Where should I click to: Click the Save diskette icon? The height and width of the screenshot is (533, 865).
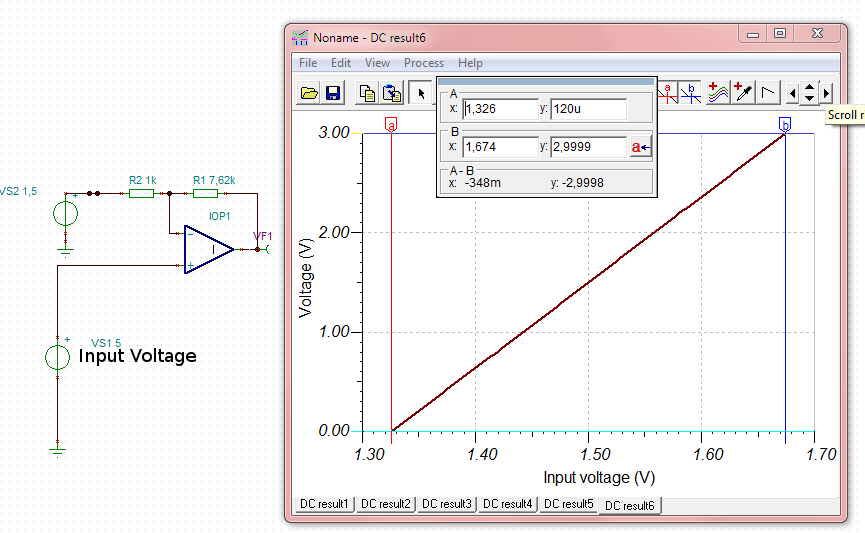click(333, 94)
